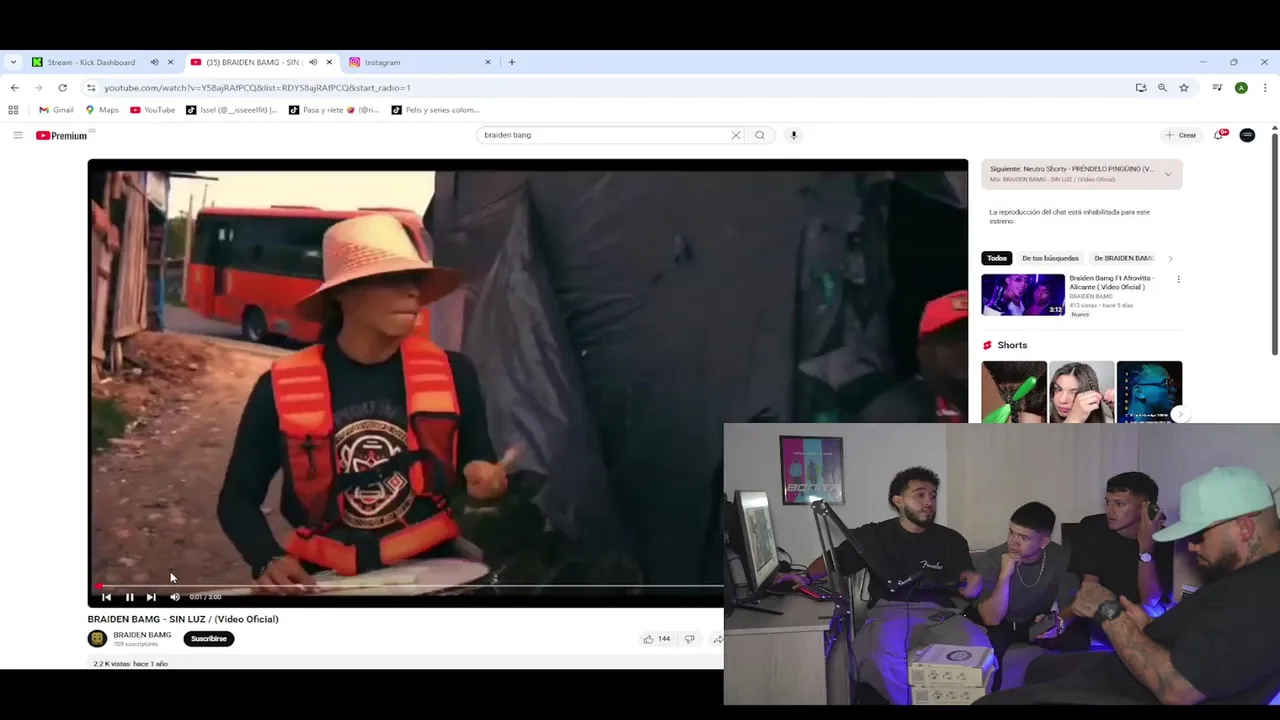The image size is (1280, 720).
Task: Open the zoom magnifier in address bar
Action: (1162, 88)
